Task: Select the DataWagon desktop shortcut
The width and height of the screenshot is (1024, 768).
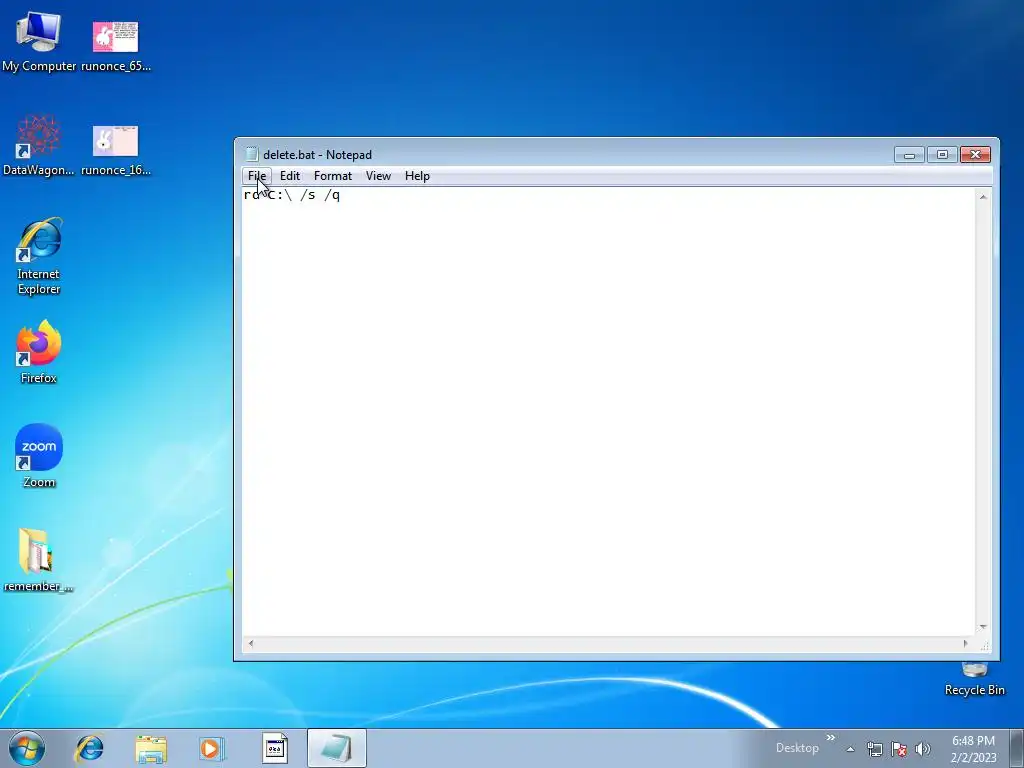Action: pyautogui.click(x=39, y=146)
